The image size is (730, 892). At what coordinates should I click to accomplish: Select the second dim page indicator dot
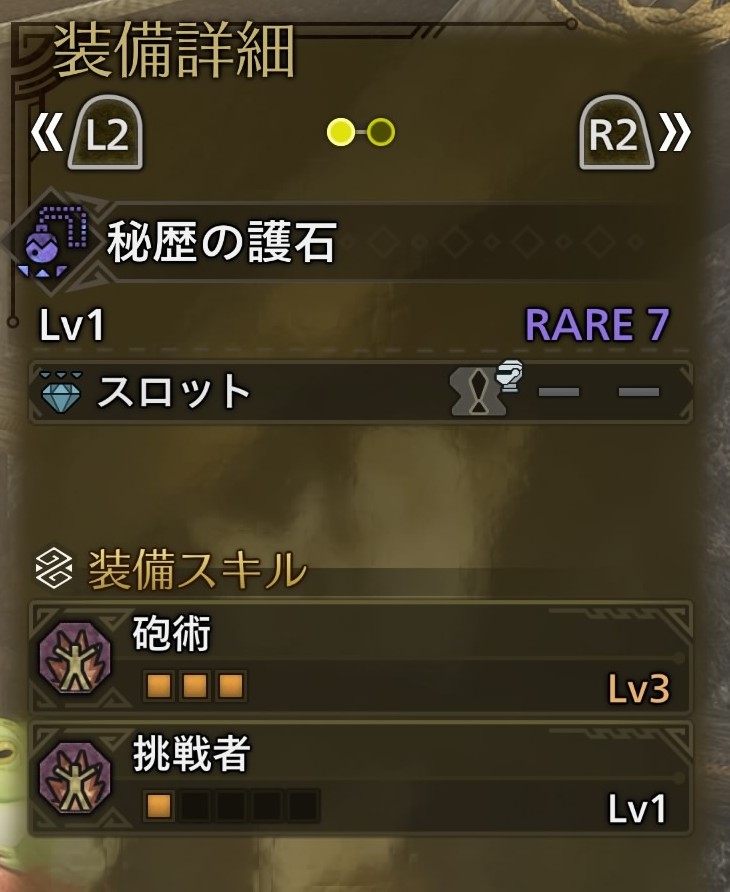381,132
